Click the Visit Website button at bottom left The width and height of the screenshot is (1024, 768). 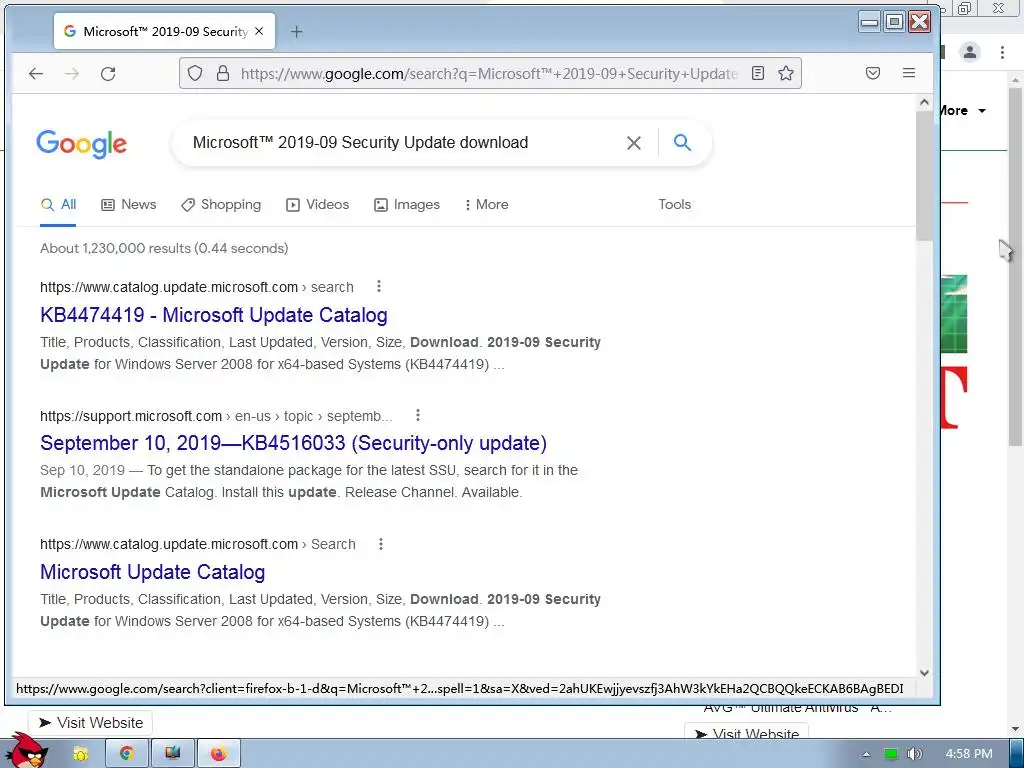pos(90,722)
